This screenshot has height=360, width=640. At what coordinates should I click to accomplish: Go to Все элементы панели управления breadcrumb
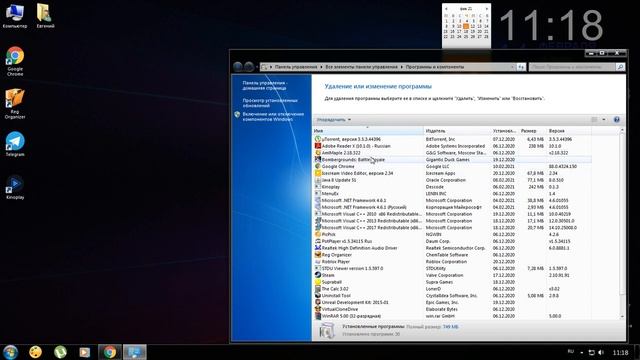[x=361, y=67]
